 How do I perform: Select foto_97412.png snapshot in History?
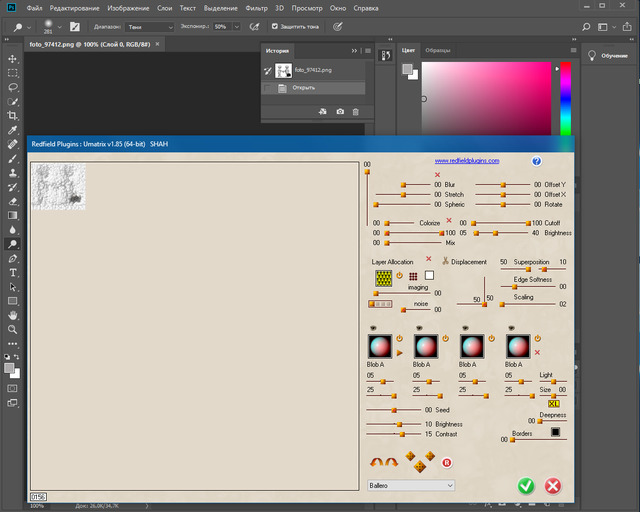tap(313, 70)
